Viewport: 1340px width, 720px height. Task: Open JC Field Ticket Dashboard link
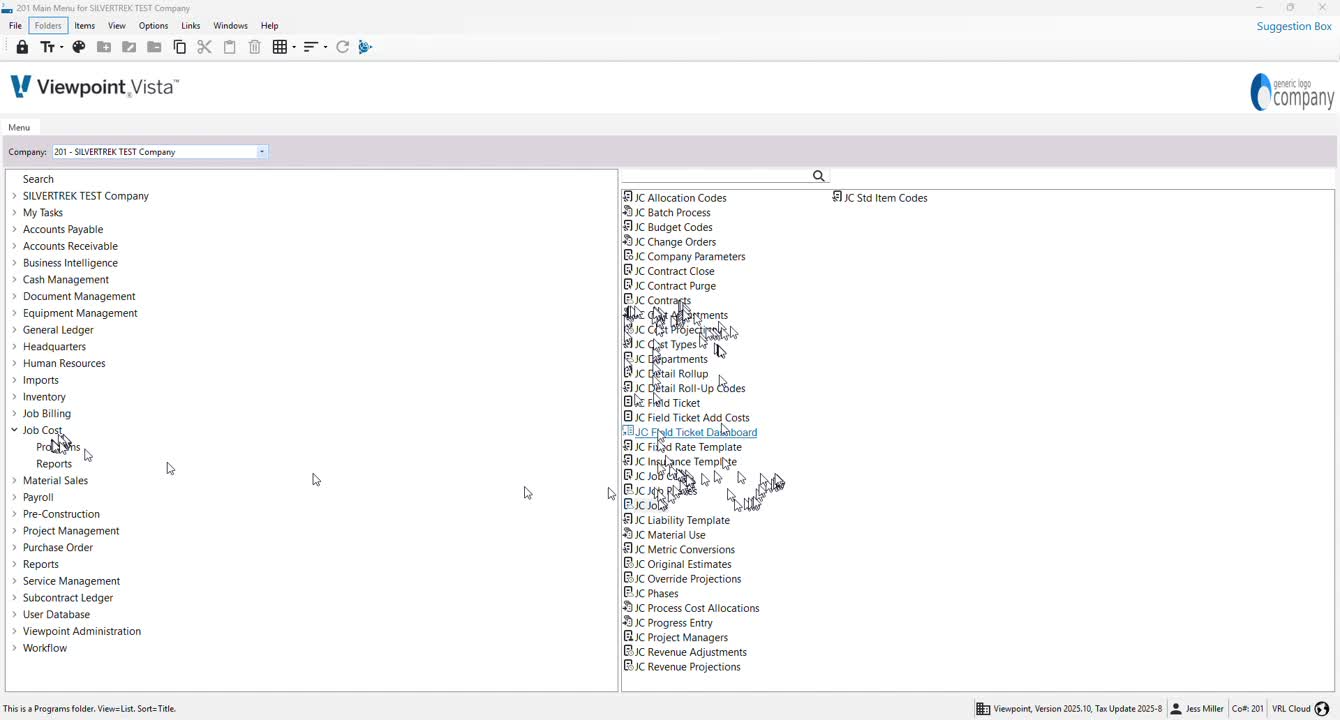[696, 432]
